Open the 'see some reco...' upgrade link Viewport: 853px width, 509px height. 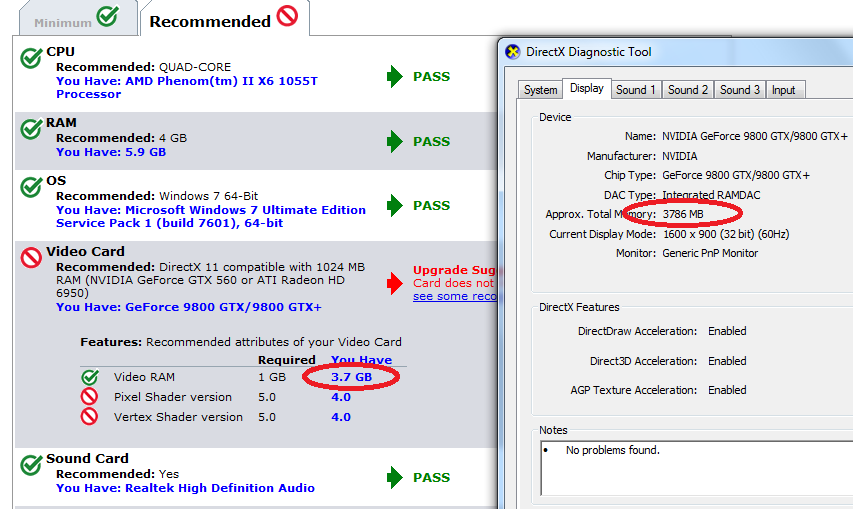(x=455, y=296)
